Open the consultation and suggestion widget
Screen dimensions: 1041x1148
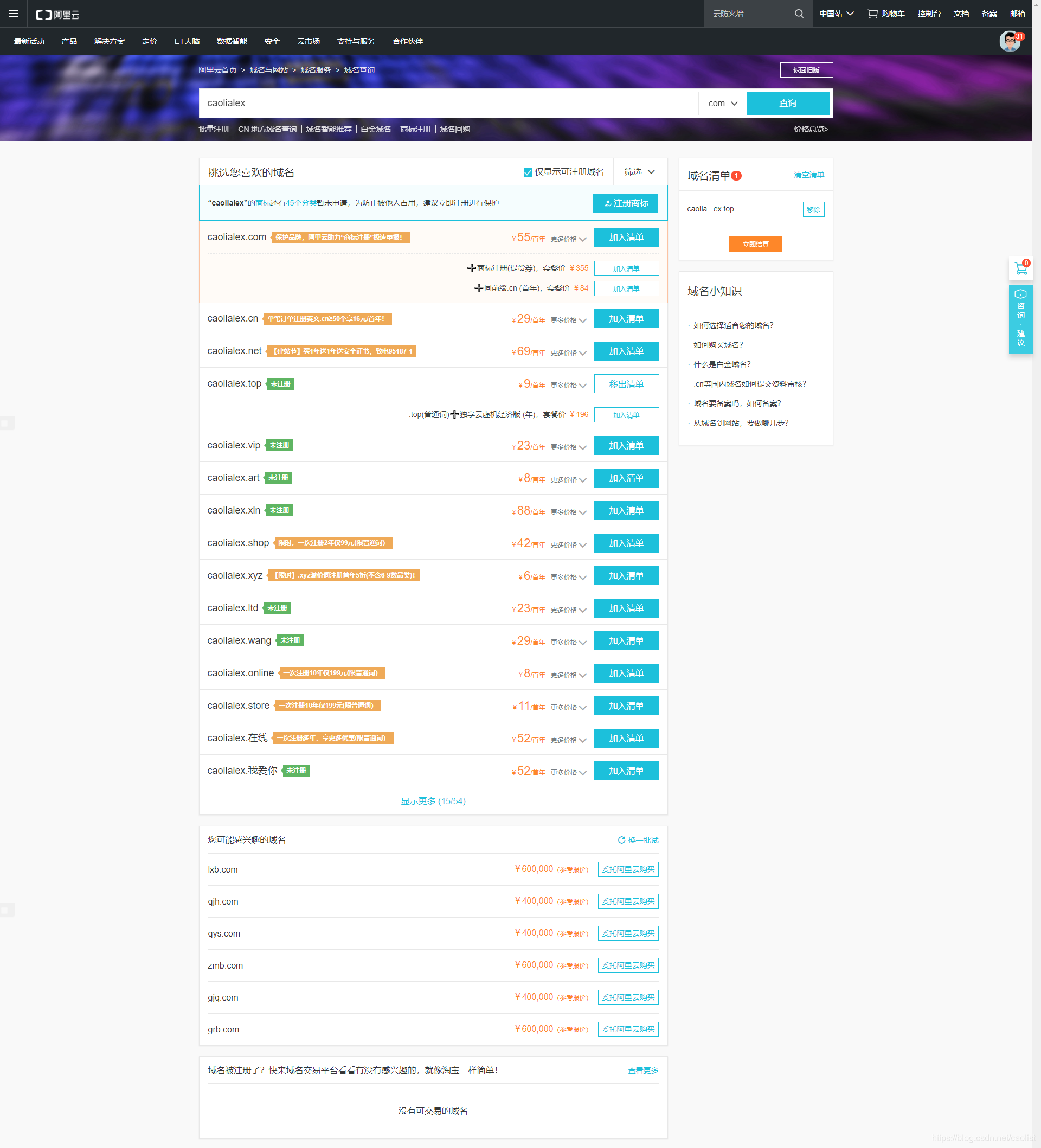tap(1020, 319)
